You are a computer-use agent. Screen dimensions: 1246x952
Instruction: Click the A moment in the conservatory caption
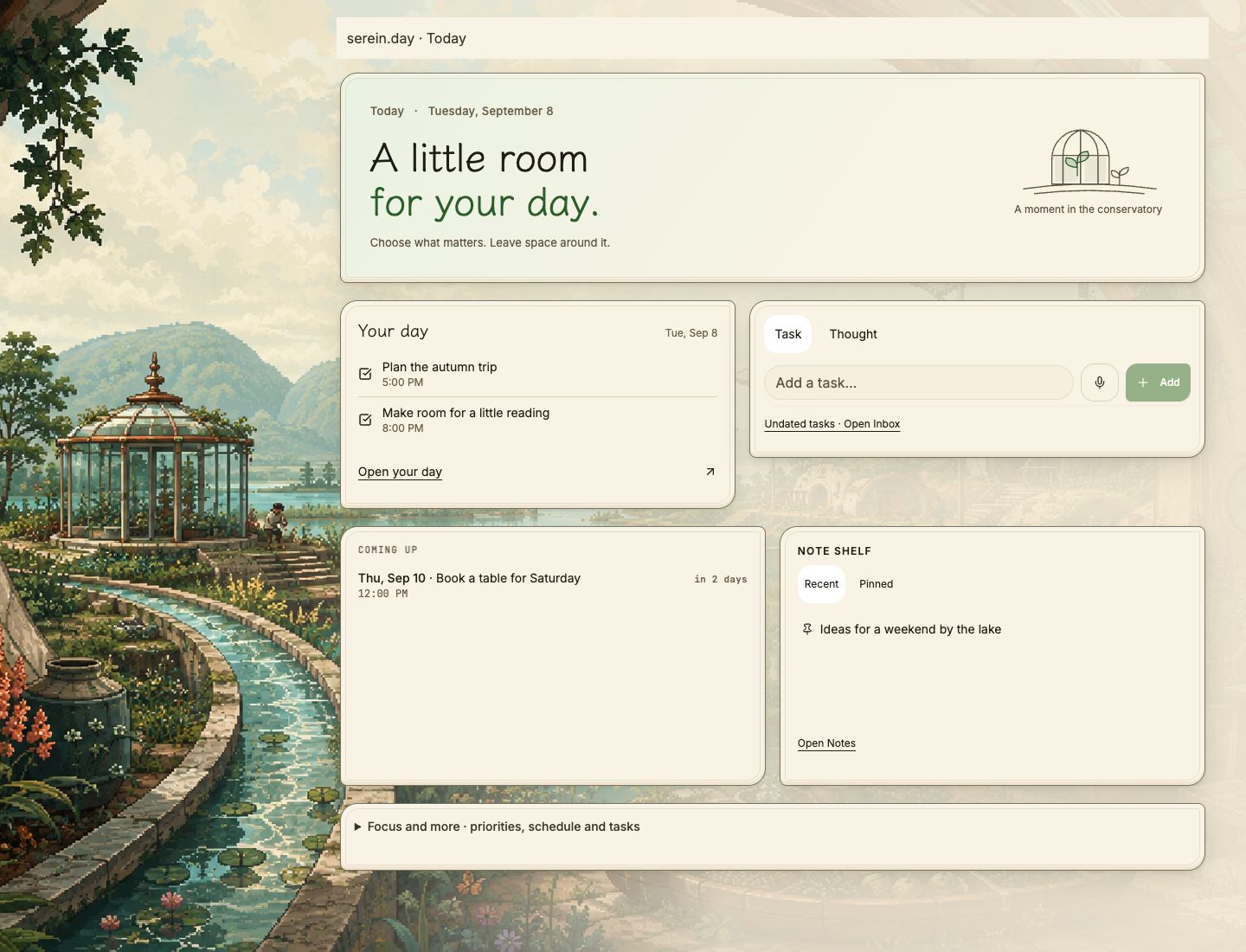point(1088,209)
